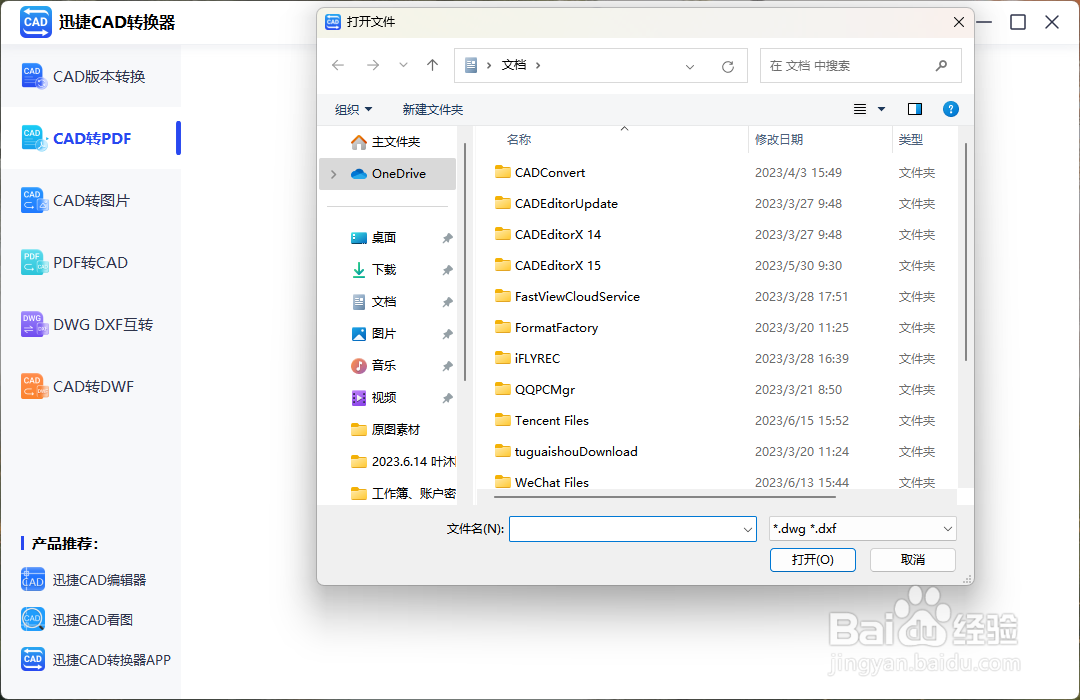Sort files by the 类型 column
The width and height of the screenshot is (1080, 700).
(x=911, y=140)
